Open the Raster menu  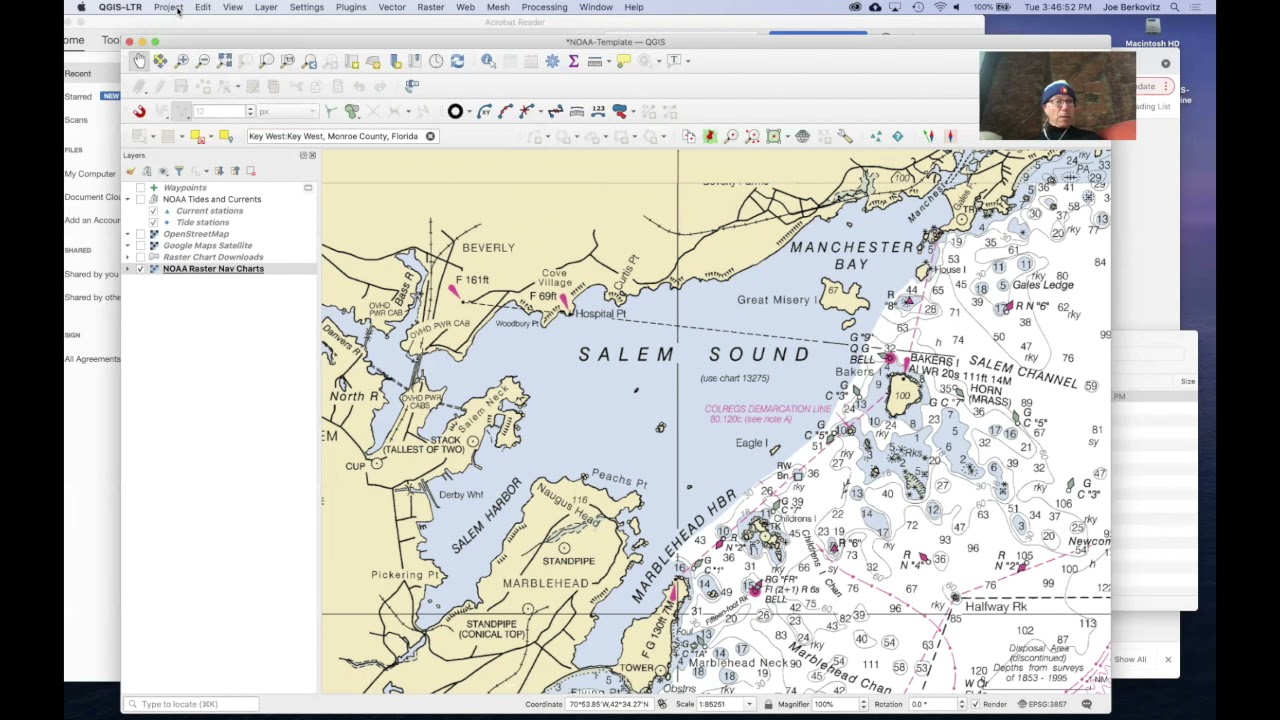(x=431, y=7)
